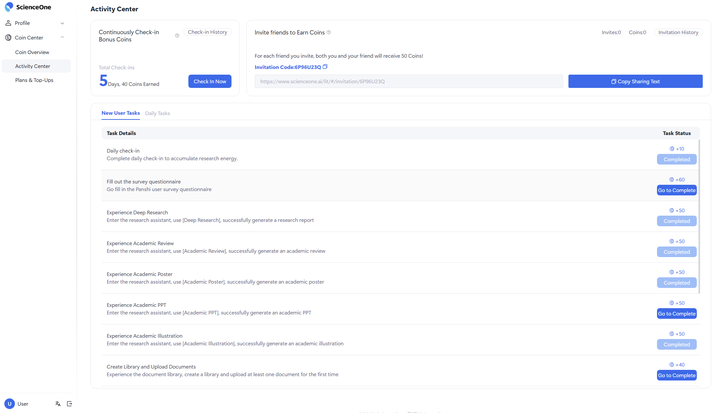Click the check-in bonus info icon
Screen dimensions: 720x413
pos(177,36)
